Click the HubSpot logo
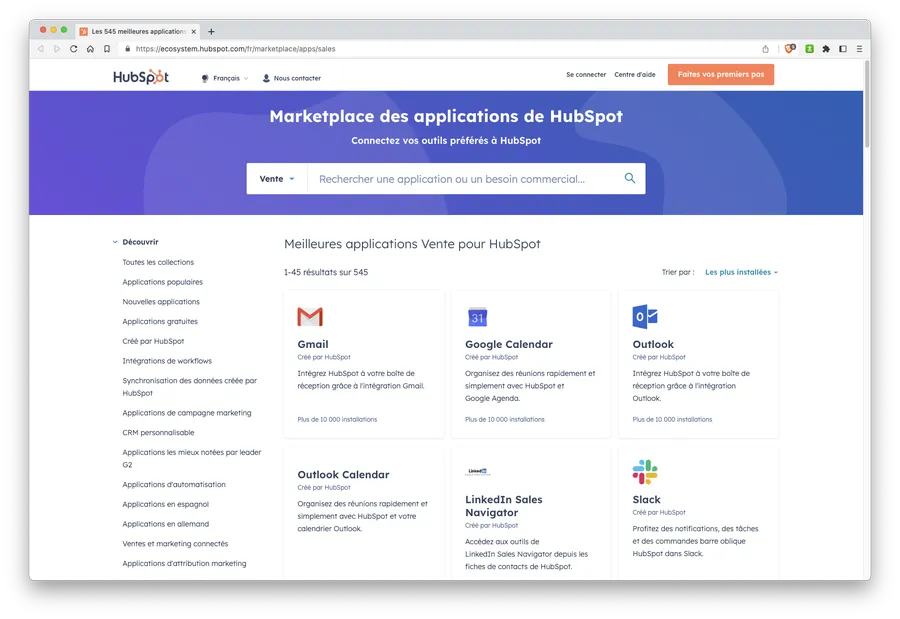This screenshot has width=900, height=619. tap(141, 77)
